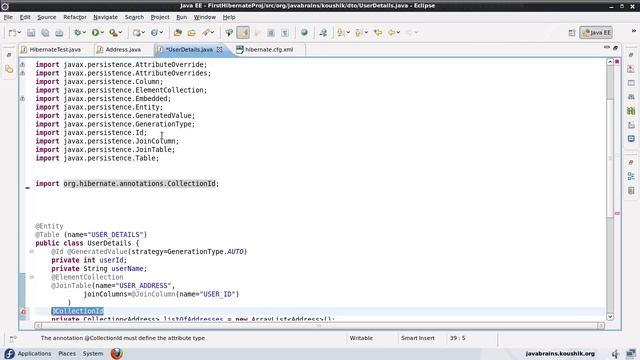640x360 pixels.
Task: Click vertical scrollbar down arrow
Action: (x=610, y=317)
